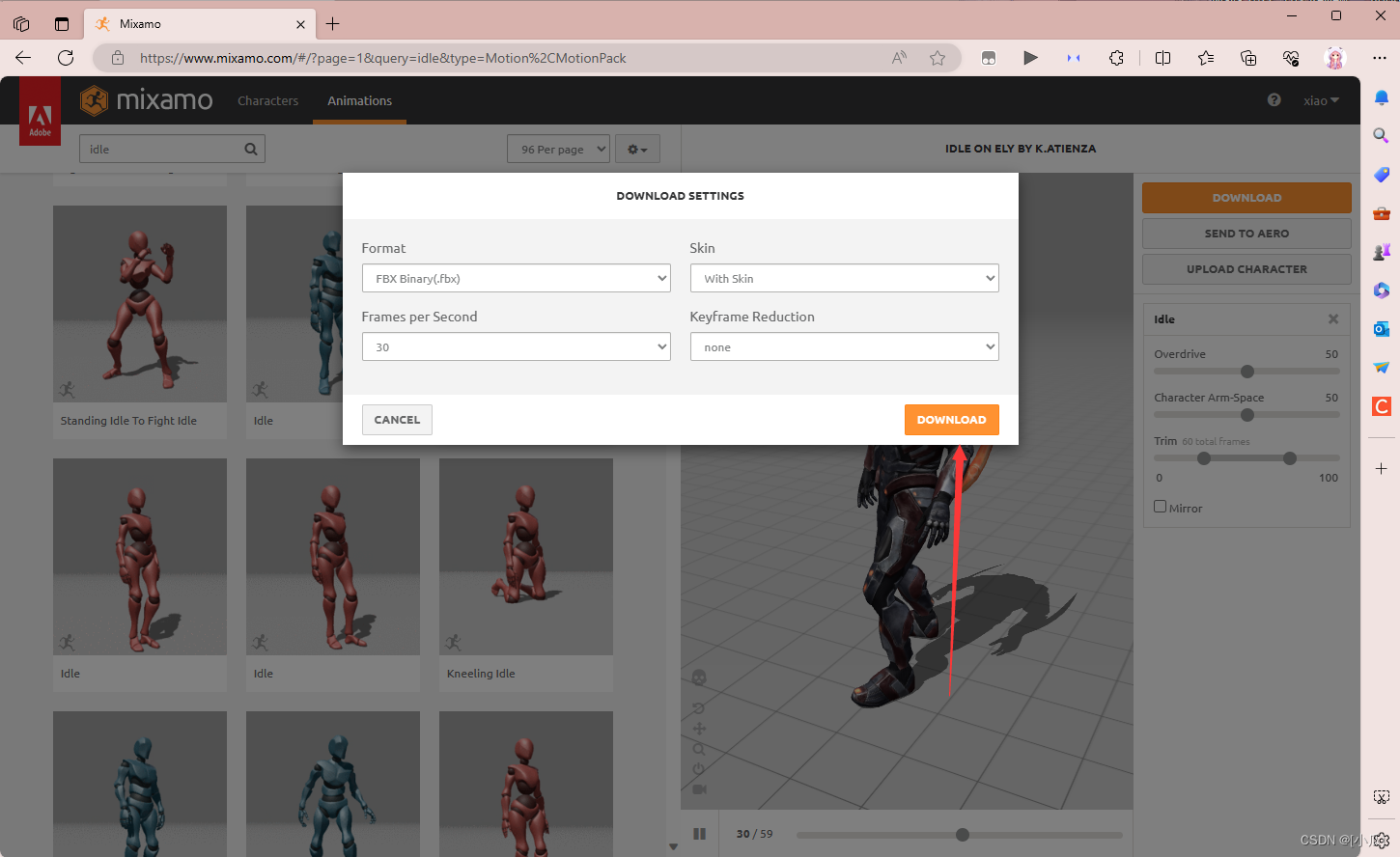
Task: Click SEND TO AERO button
Action: 1246,234
